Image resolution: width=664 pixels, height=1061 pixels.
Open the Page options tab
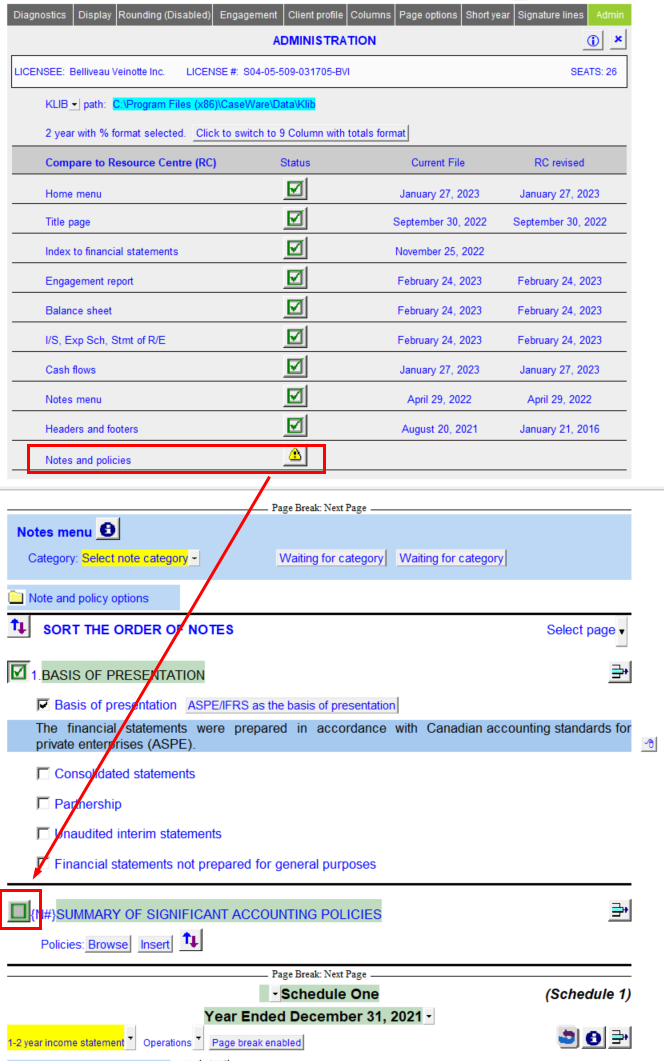click(428, 15)
